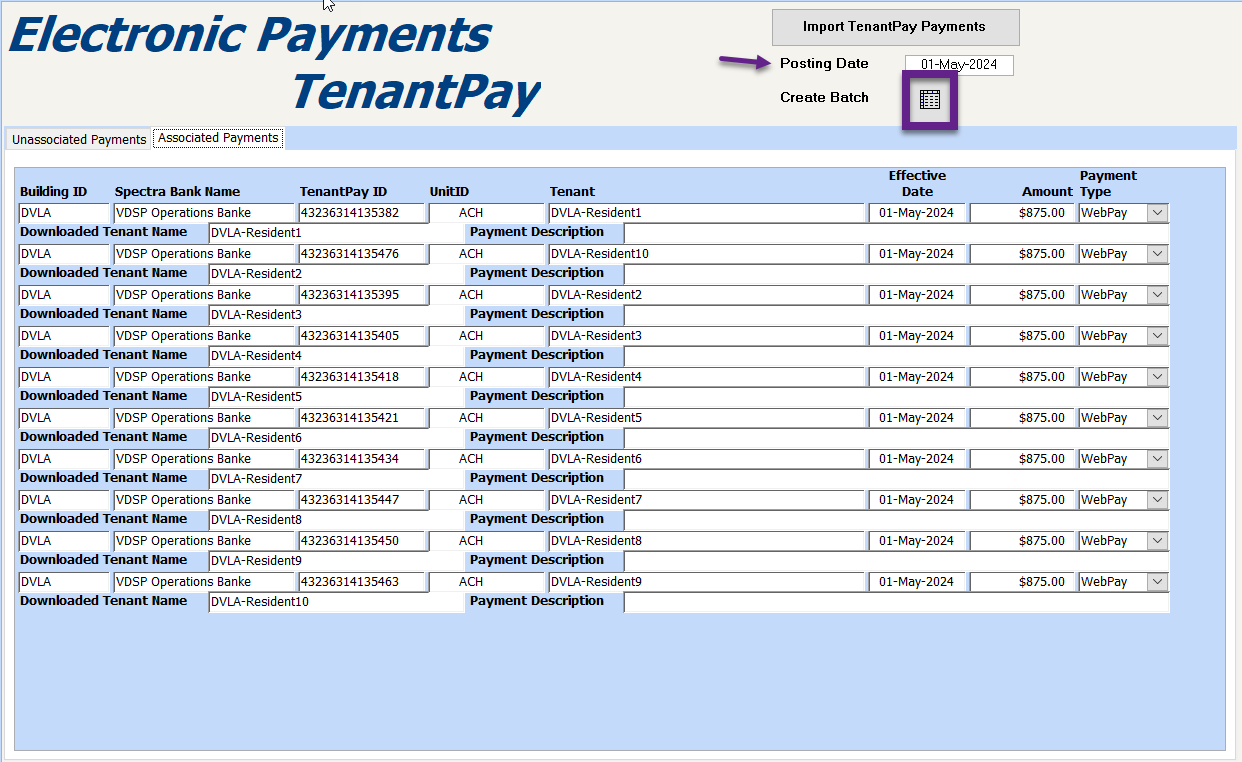Expand Payment Type dropdown for tenant DVLA-Resident4
This screenshot has width=1242, height=762.
pos(1157,377)
